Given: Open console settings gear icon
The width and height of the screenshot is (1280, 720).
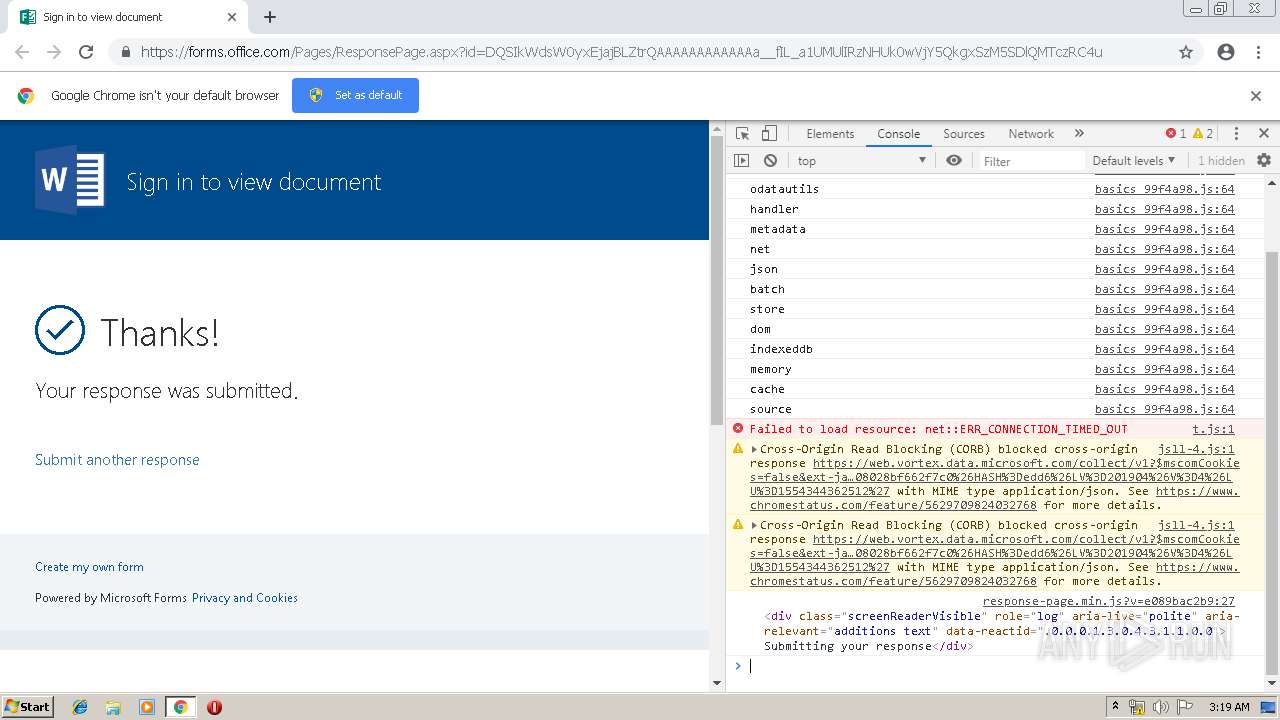Looking at the screenshot, I should click(x=1264, y=160).
